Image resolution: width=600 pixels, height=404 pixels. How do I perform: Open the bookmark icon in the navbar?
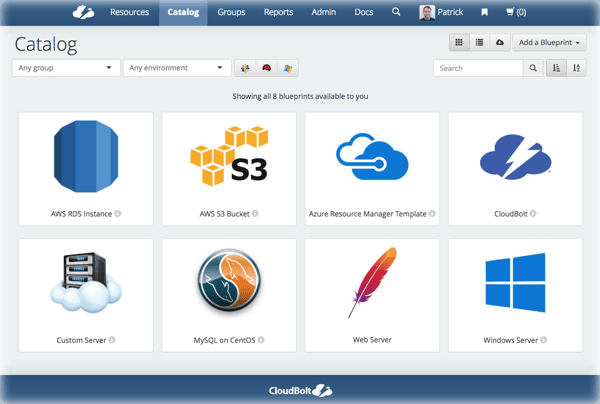(484, 12)
